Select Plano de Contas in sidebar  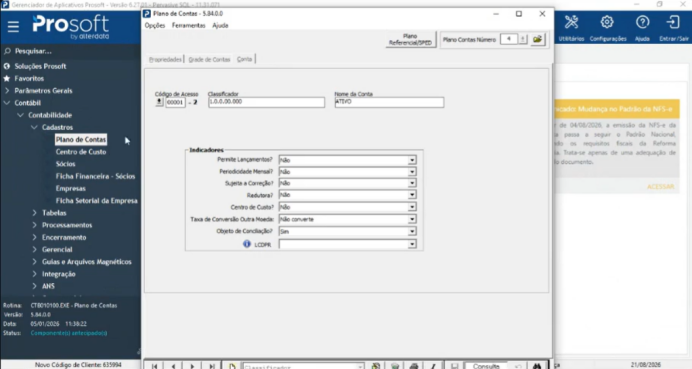(81, 139)
